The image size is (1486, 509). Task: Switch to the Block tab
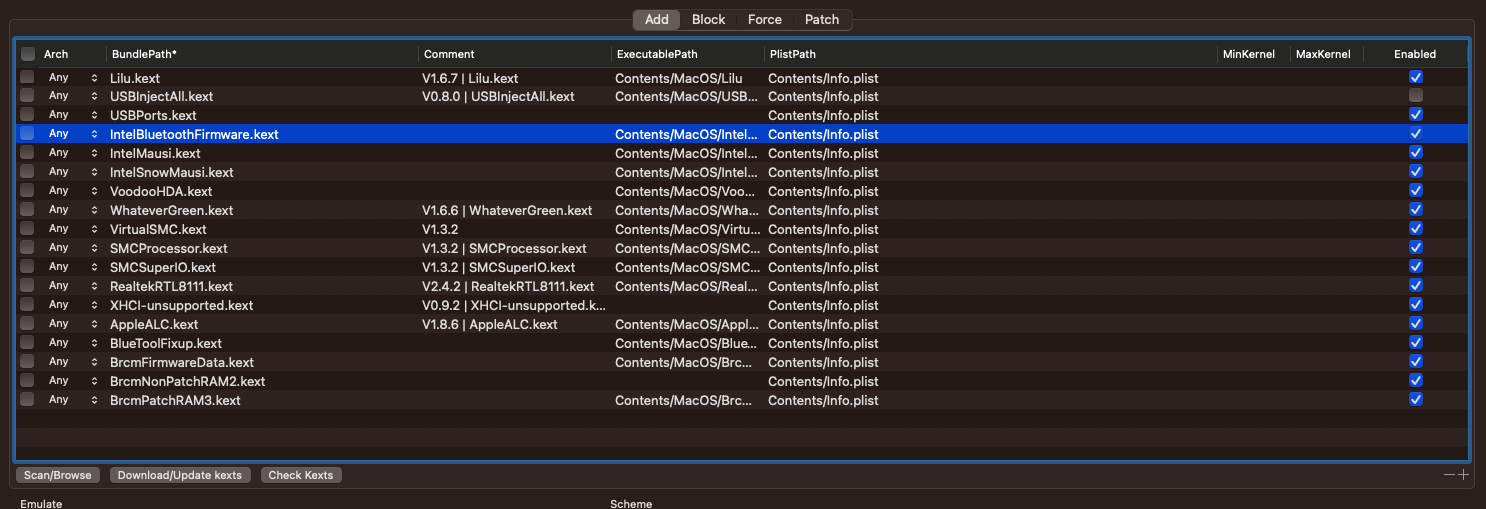click(x=708, y=20)
